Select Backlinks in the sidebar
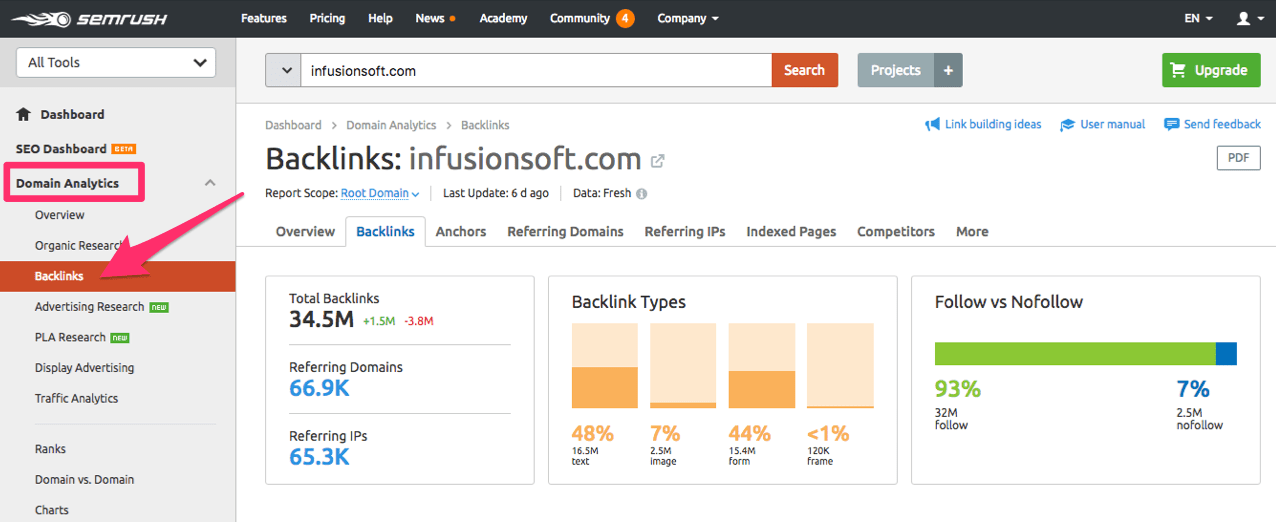Viewport: 1276px width, 522px height. click(x=118, y=276)
